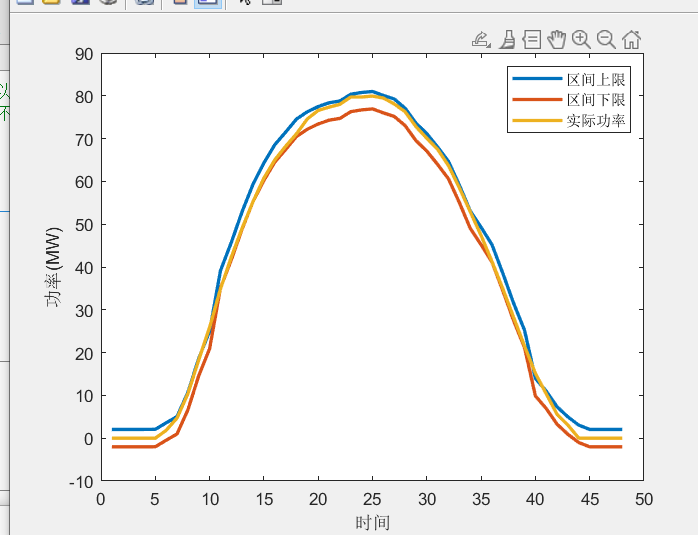698x535 pixels.
Task: Enable the Data Tips tool
Action: pos(532,40)
